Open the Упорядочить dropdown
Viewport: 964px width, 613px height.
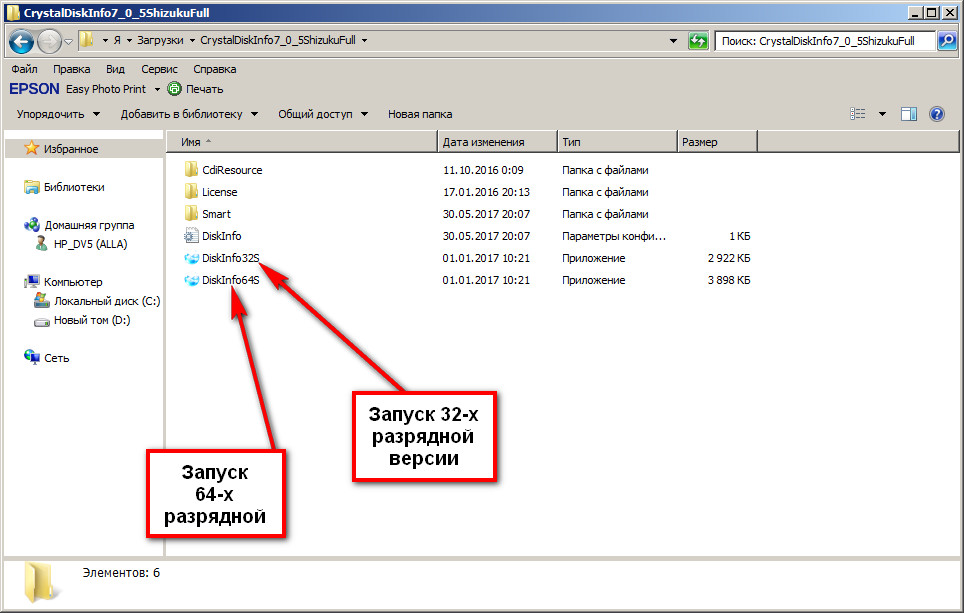click(x=58, y=114)
